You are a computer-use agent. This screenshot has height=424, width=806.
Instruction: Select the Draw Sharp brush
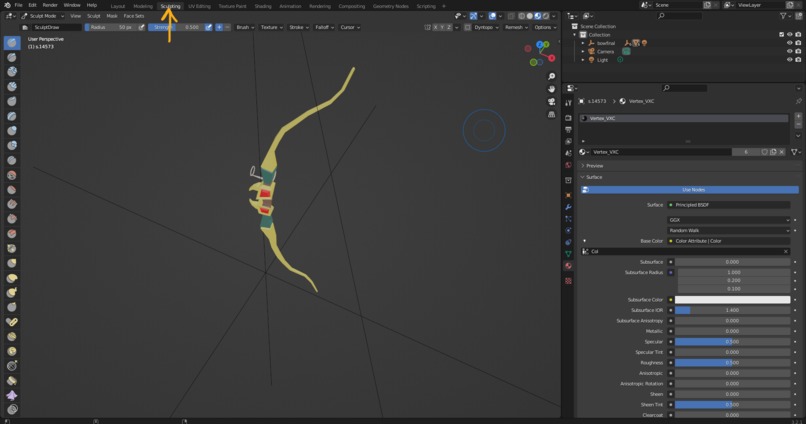[12, 57]
